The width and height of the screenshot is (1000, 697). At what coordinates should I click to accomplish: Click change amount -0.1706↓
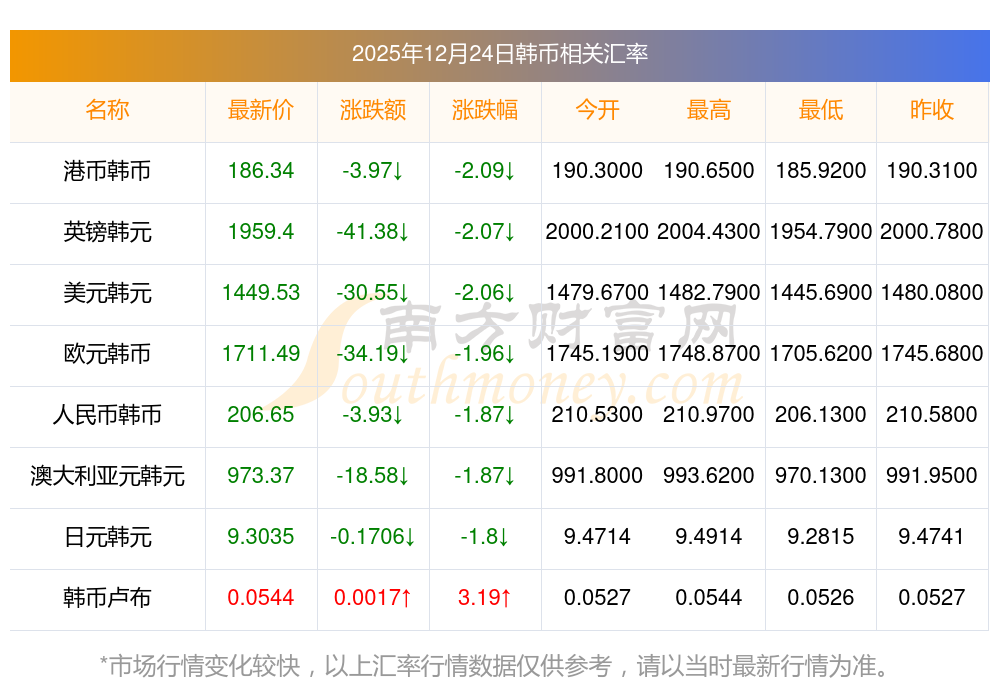click(x=373, y=537)
